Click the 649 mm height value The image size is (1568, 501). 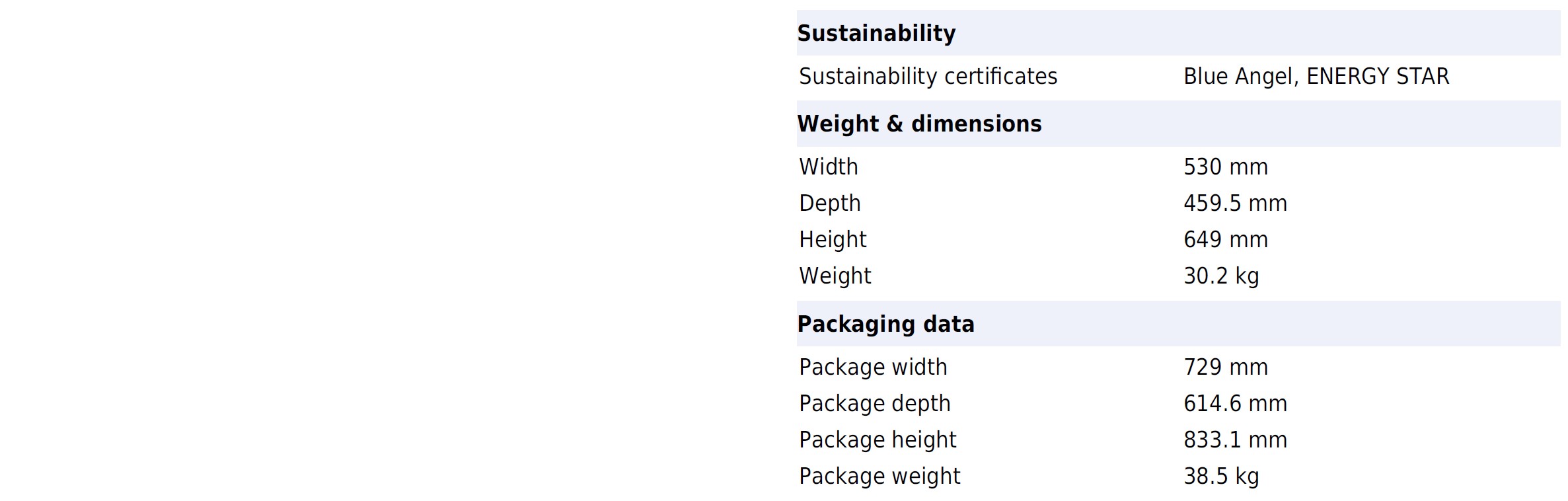1226,239
